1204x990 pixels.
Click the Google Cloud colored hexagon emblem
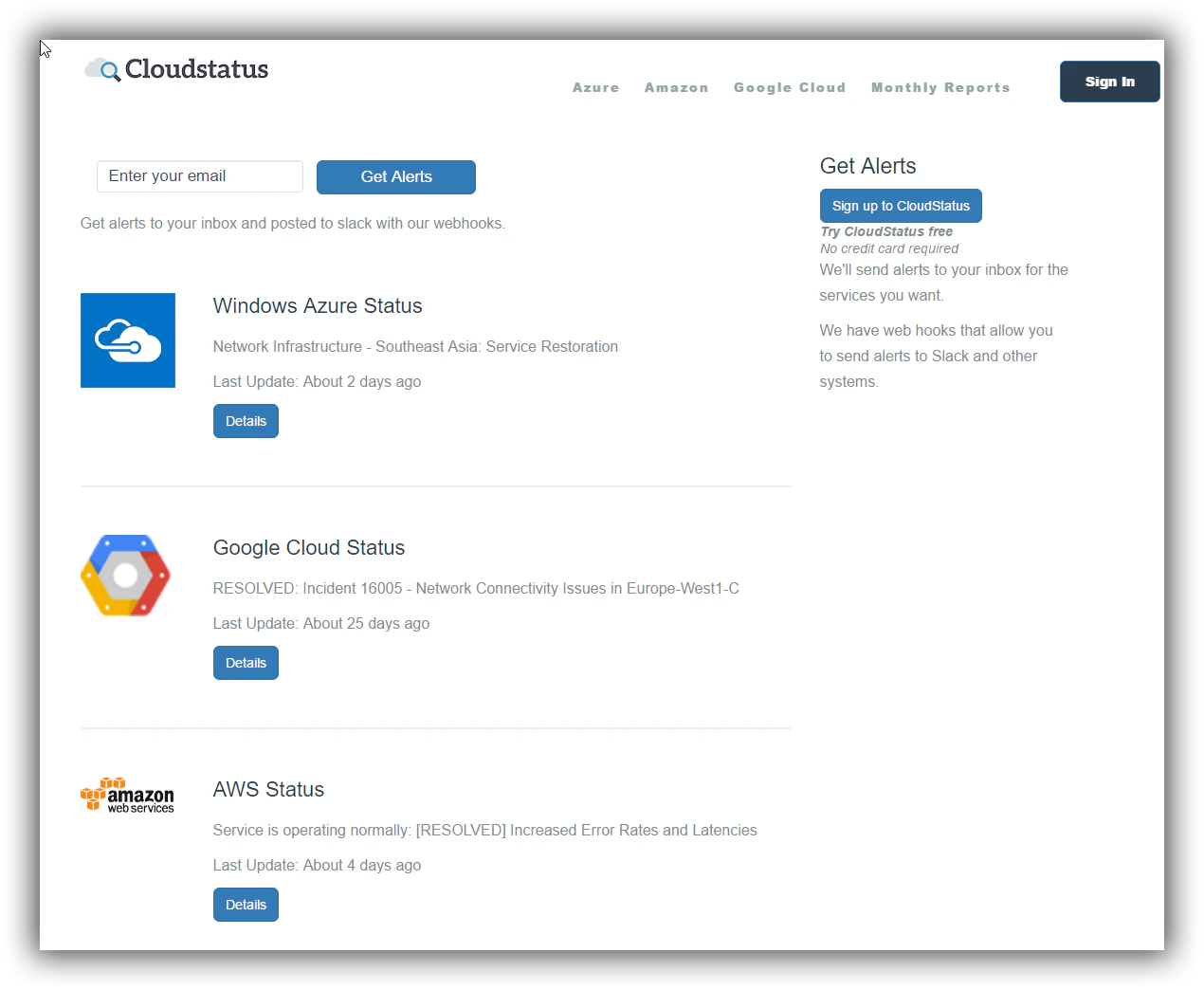[125, 576]
